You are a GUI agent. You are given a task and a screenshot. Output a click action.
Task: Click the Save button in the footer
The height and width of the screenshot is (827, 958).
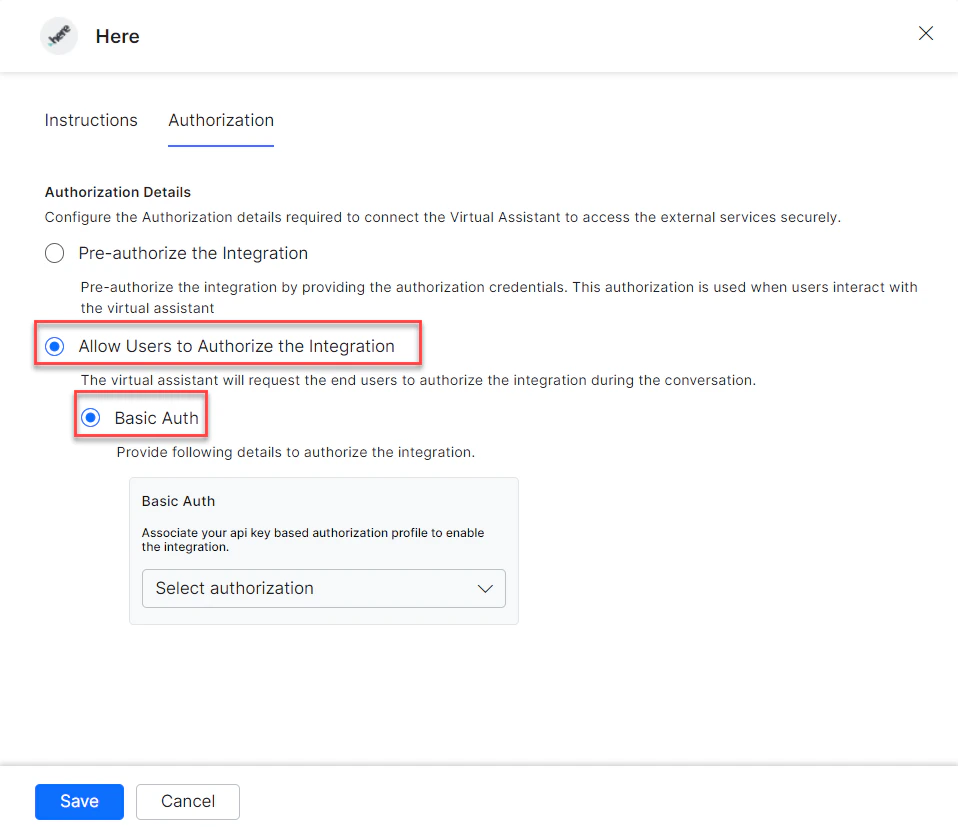pyautogui.click(x=79, y=801)
